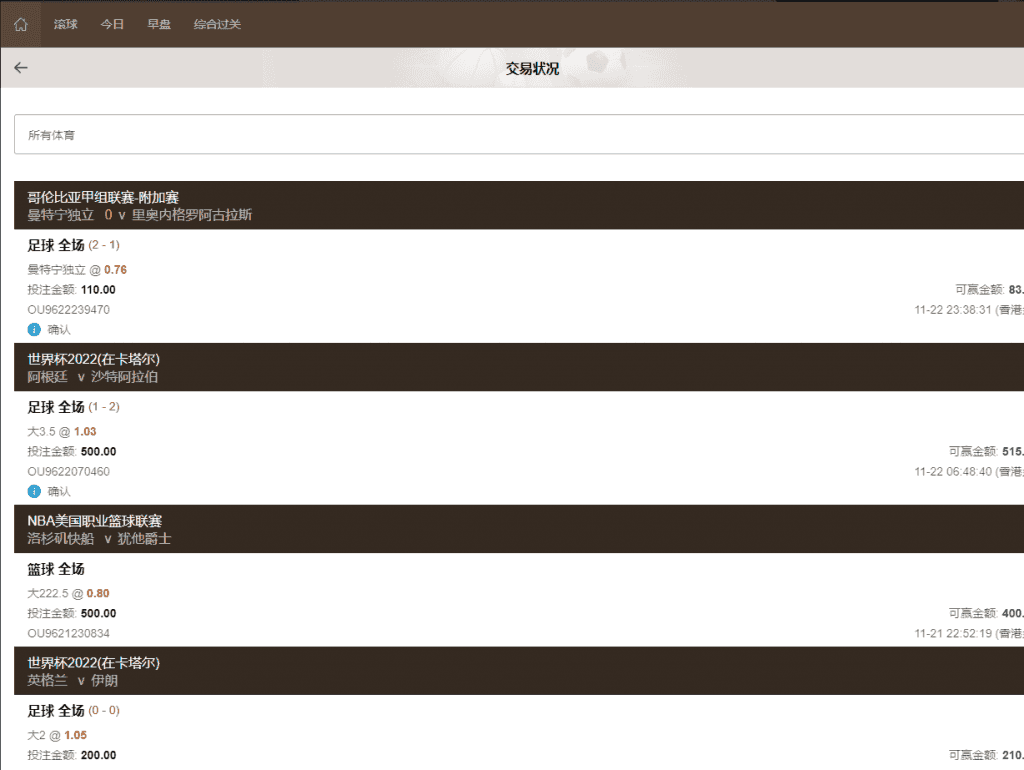Click the 足球 全场 (1 - 2) label
The height and width of the screenshot is (770, 1024).
point(74,408)
